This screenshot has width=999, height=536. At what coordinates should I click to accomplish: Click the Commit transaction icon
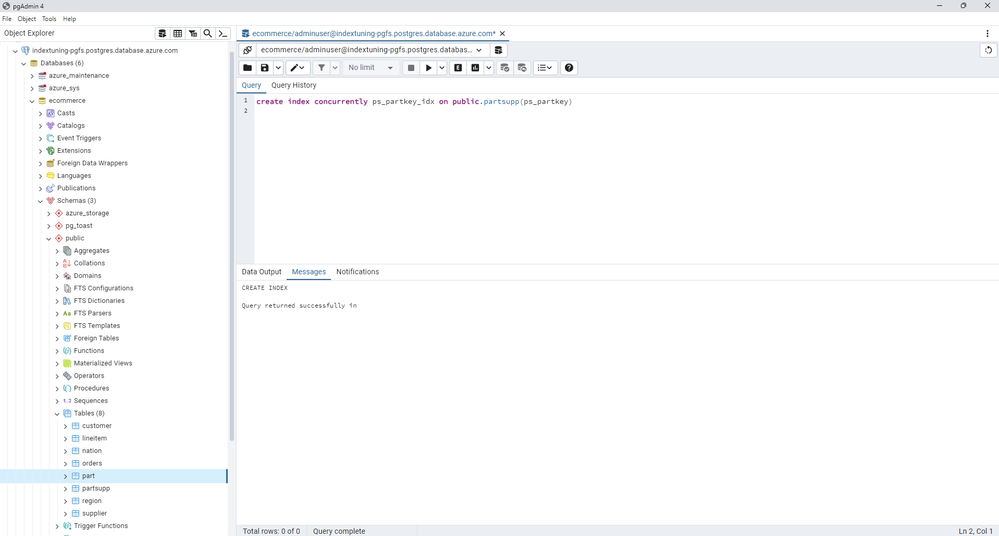point(505,68)
